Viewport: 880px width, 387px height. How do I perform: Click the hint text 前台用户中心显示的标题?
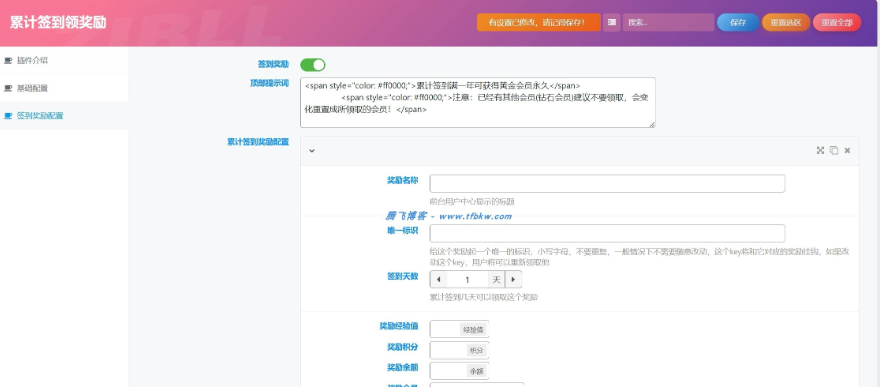pos(472,201)
